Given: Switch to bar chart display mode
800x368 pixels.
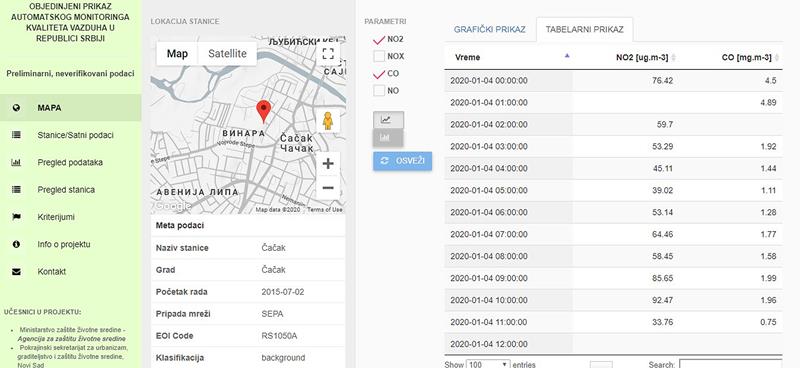Looking at the screenshot, I should [388, 138].
